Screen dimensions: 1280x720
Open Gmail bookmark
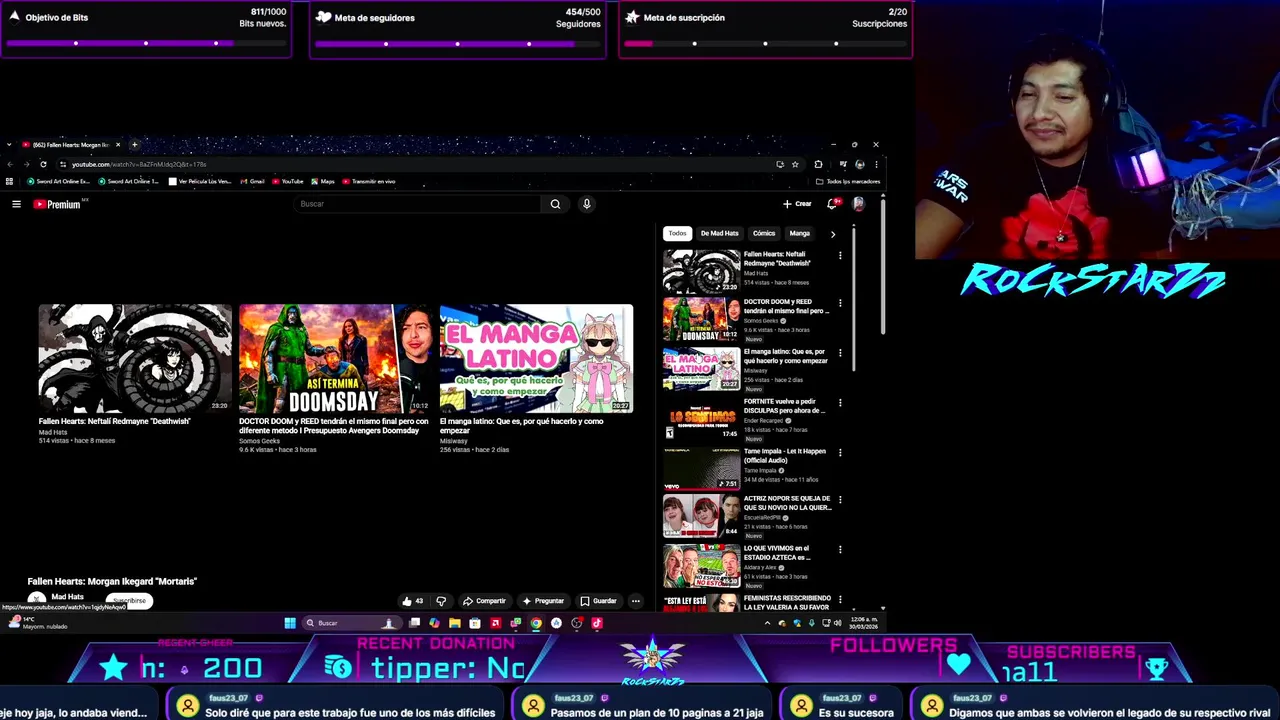pos(251,181)
